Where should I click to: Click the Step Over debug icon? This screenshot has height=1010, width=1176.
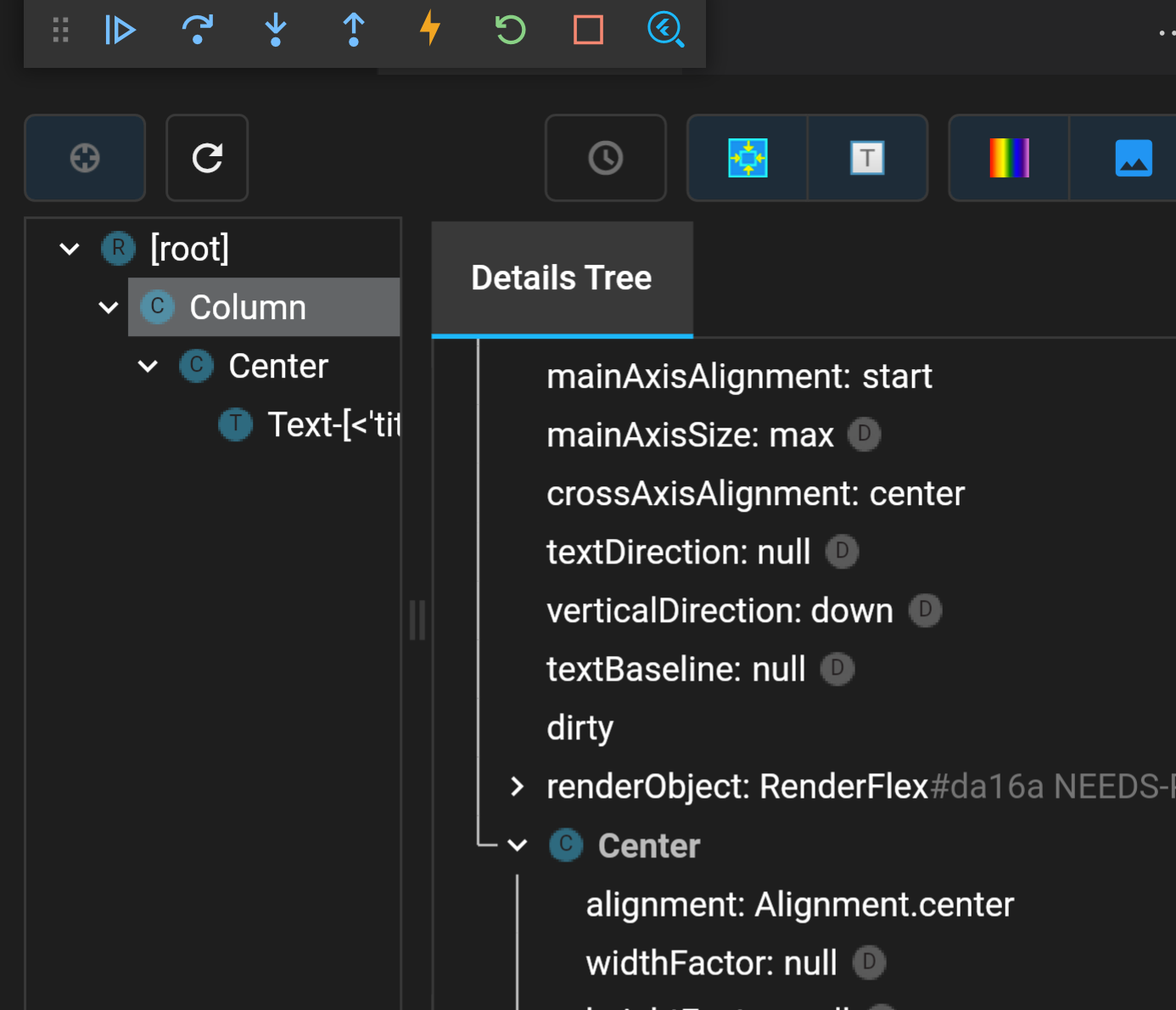(x=198, y=30)
